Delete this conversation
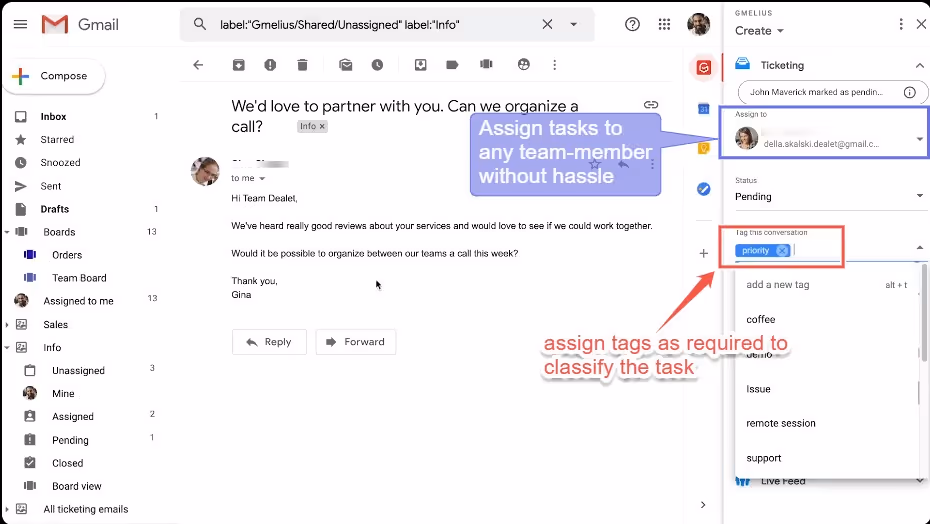Screen dimensions: 930x524 pos(302,65)
